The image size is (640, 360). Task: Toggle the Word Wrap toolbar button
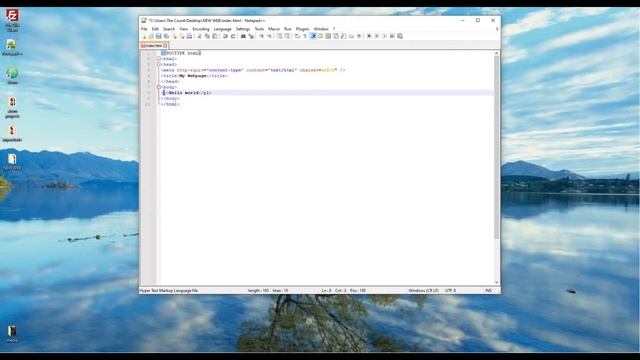[298, 36]
